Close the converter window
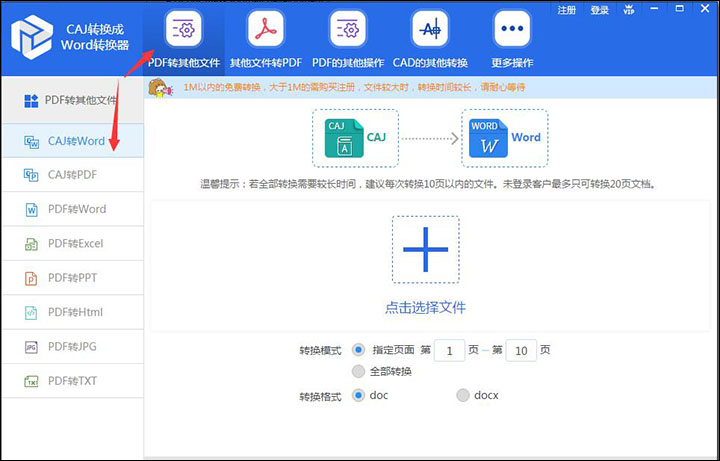 (x=705, y=9)
